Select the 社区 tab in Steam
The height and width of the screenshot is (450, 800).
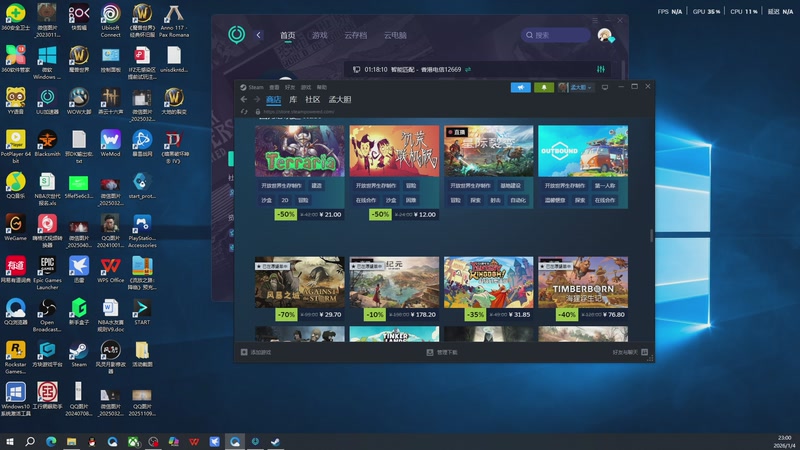[312, 99]
